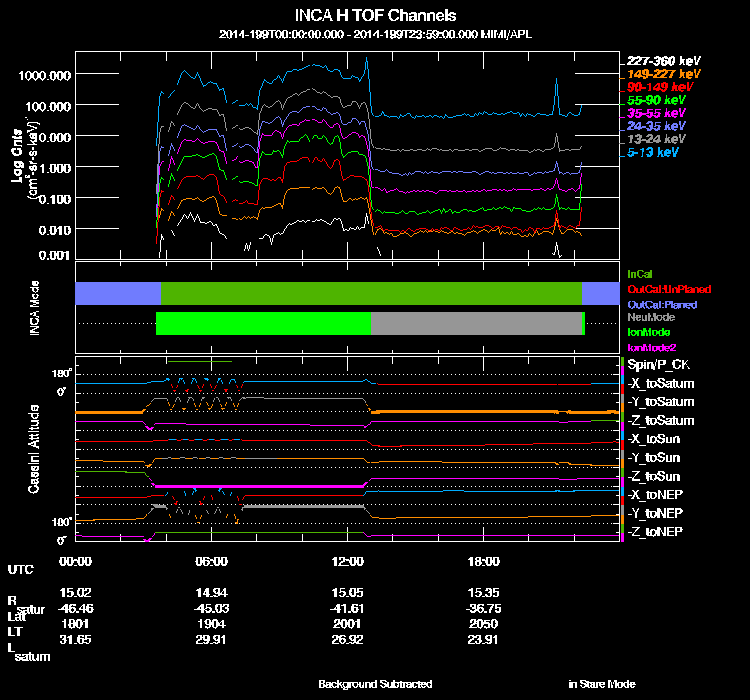The image size is (750, 700).
Task: Click the 06:00 UTC time label
Action: coord(211,561)
